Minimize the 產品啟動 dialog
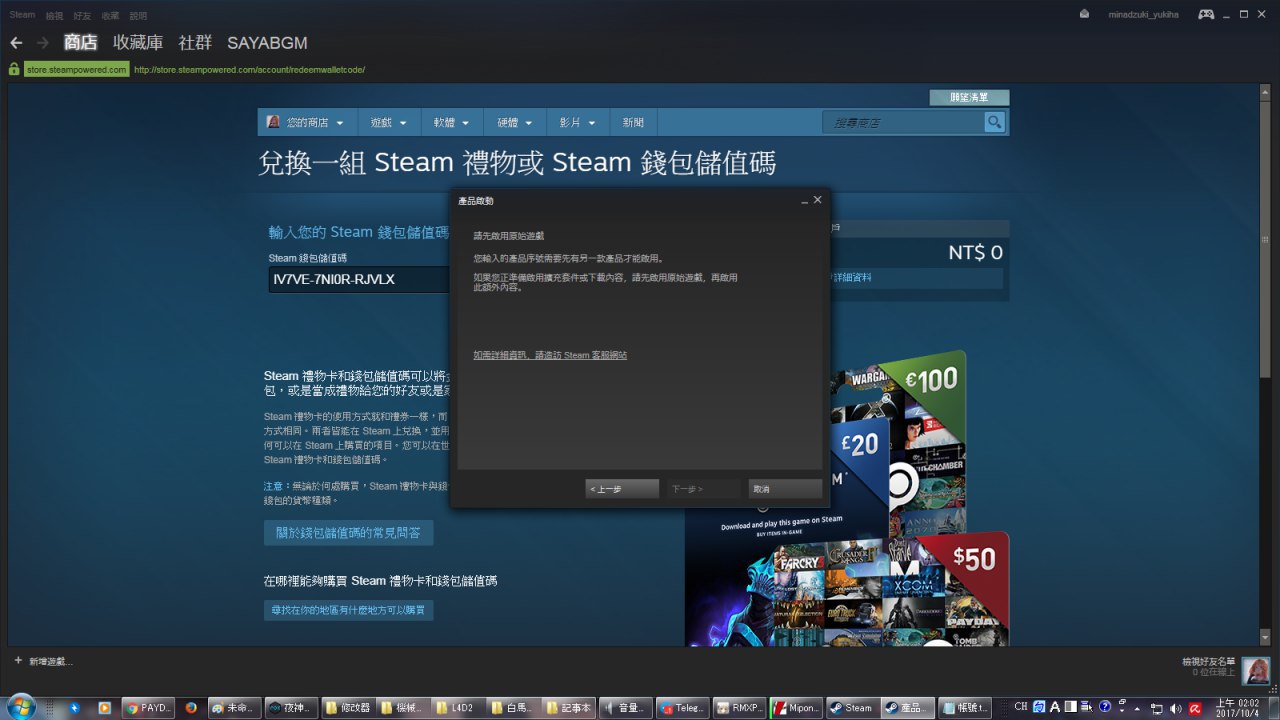The image size is (1280, 720). click(x=805, y=201)
